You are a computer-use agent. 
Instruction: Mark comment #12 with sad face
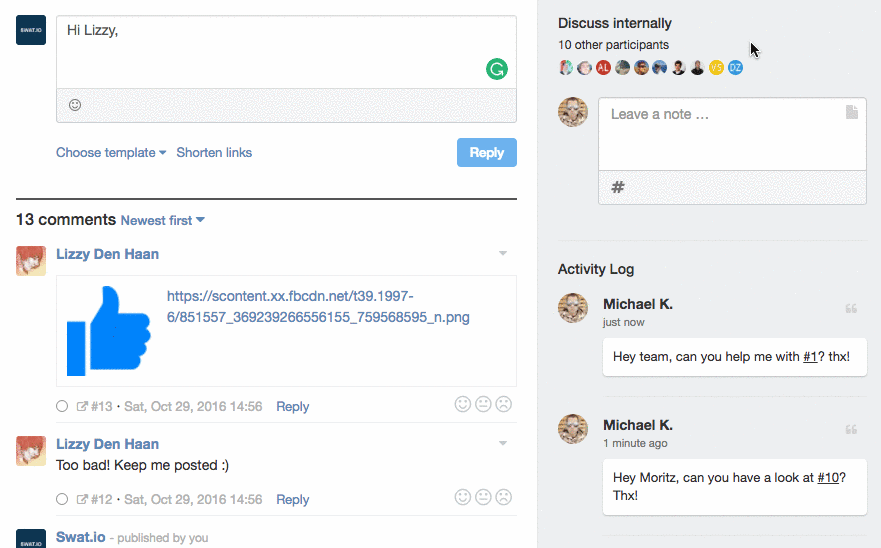[503, 497]
